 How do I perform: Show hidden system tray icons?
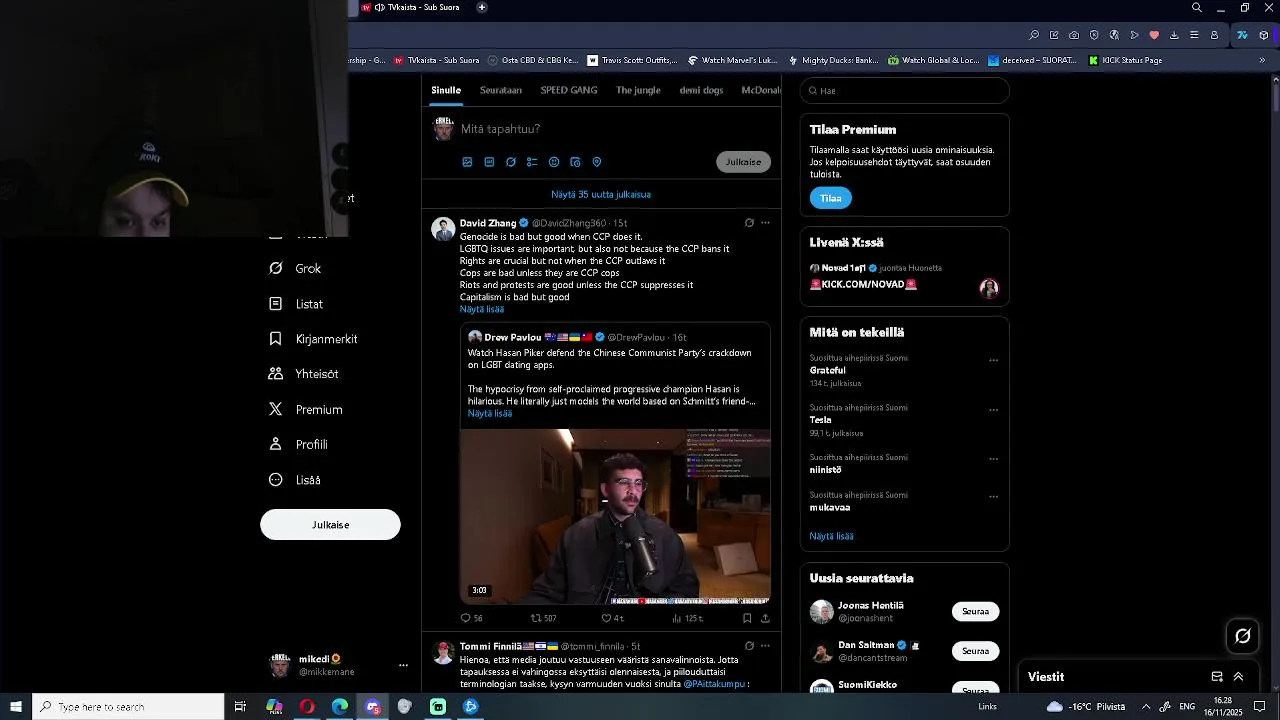(1146, 707)
